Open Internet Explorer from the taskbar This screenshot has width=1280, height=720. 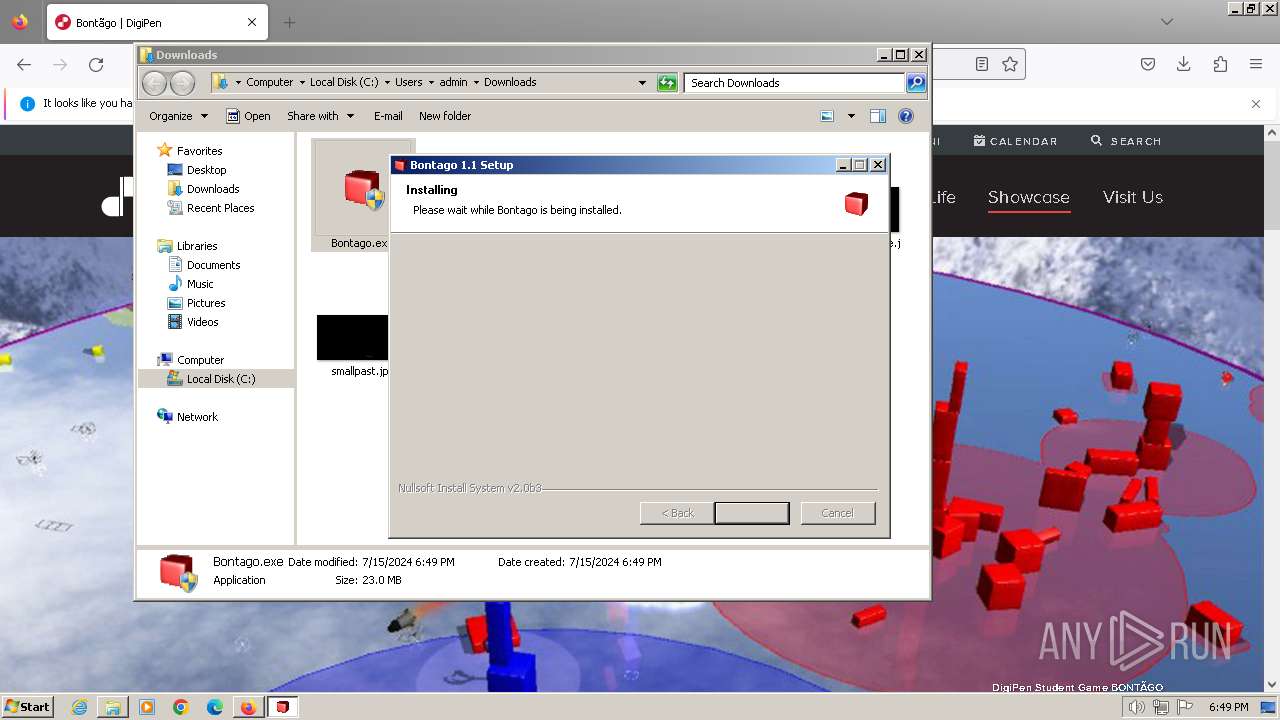point(80,707)
